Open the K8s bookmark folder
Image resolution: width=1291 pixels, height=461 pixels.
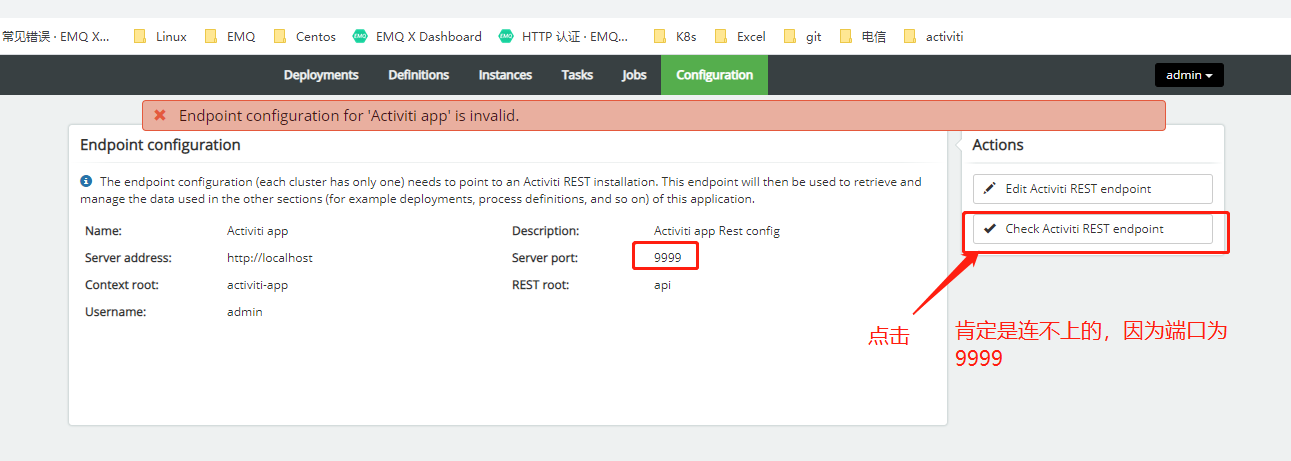tap(675, 36)
